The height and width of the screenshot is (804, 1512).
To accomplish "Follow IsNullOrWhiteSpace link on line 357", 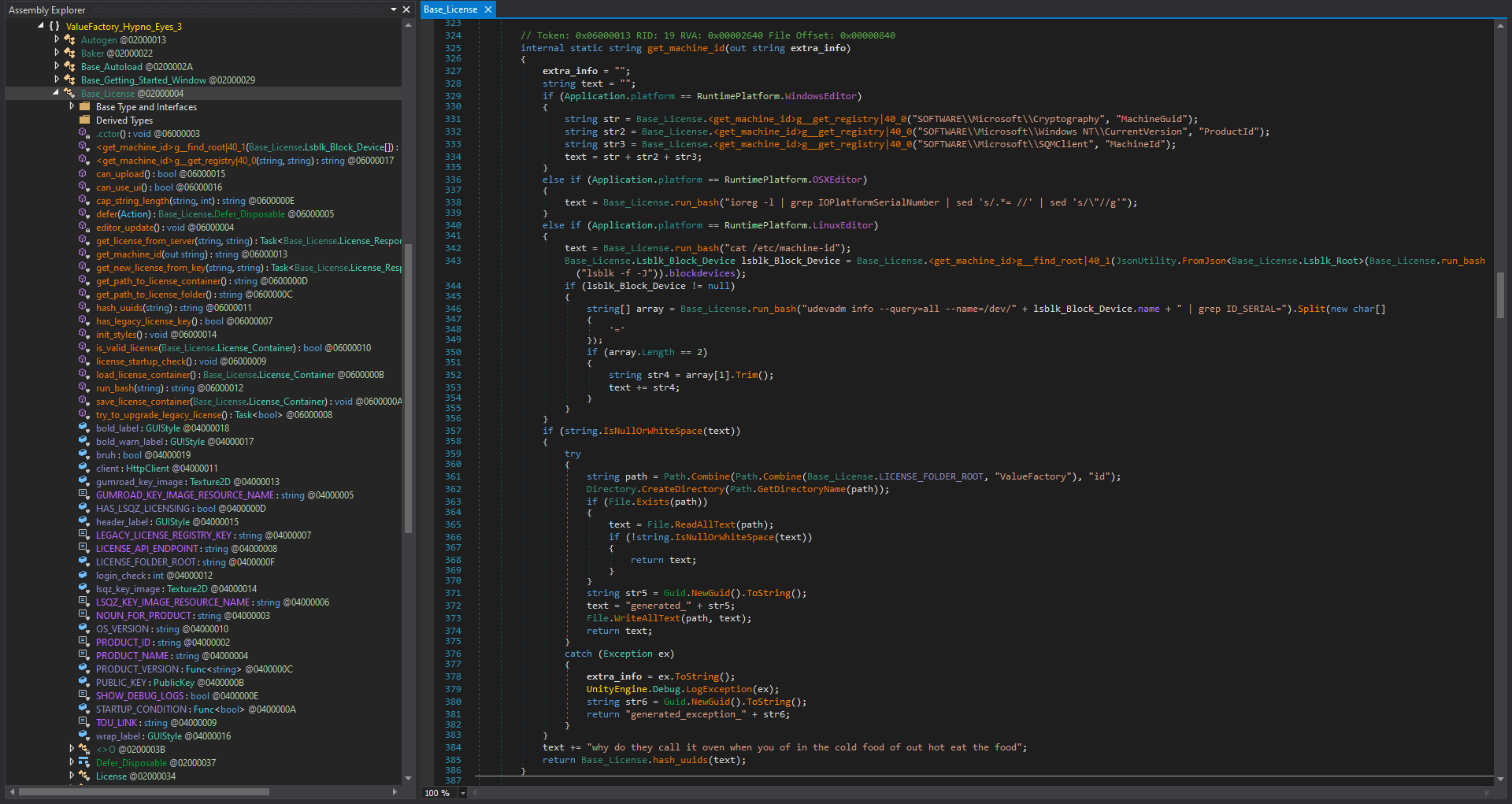I will coord(653,431).
